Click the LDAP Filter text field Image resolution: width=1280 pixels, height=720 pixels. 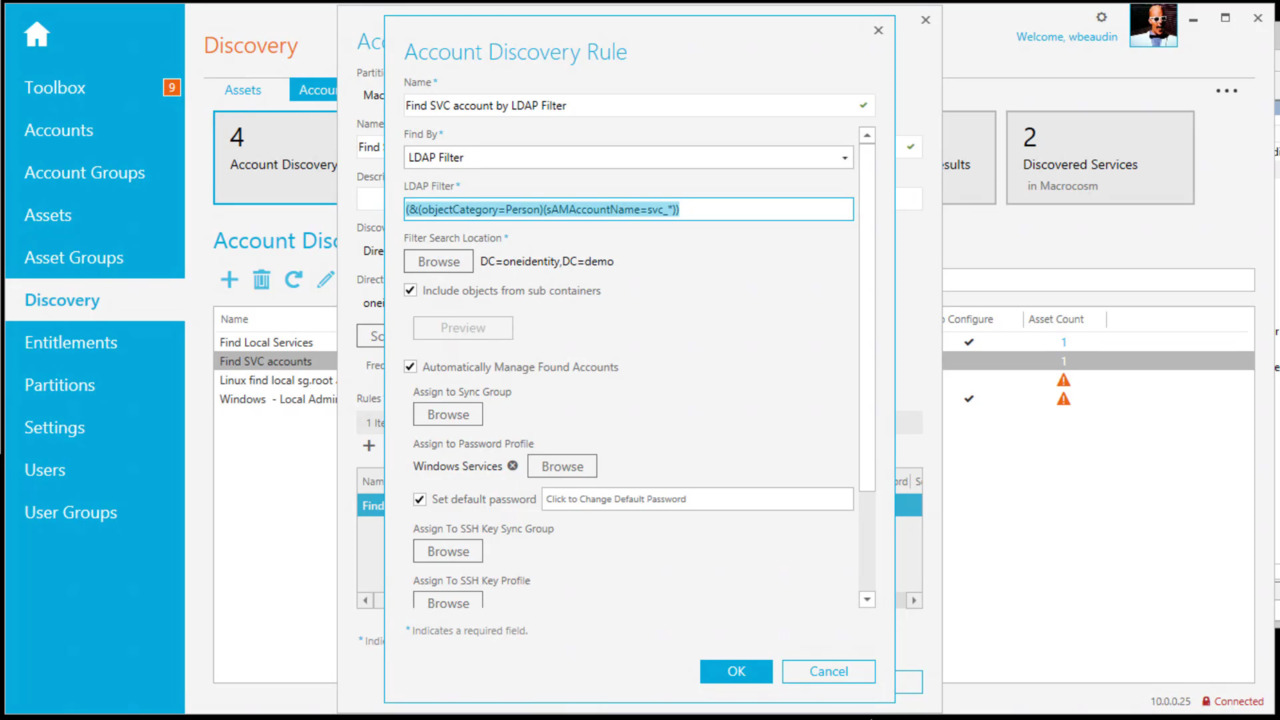click(628, 209)
